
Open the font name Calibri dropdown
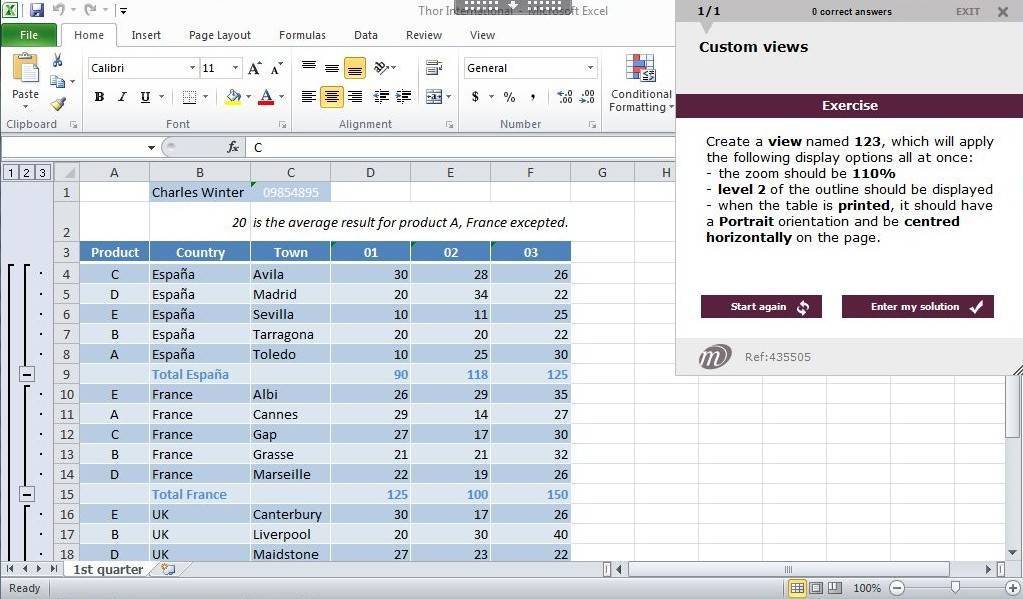192,68
